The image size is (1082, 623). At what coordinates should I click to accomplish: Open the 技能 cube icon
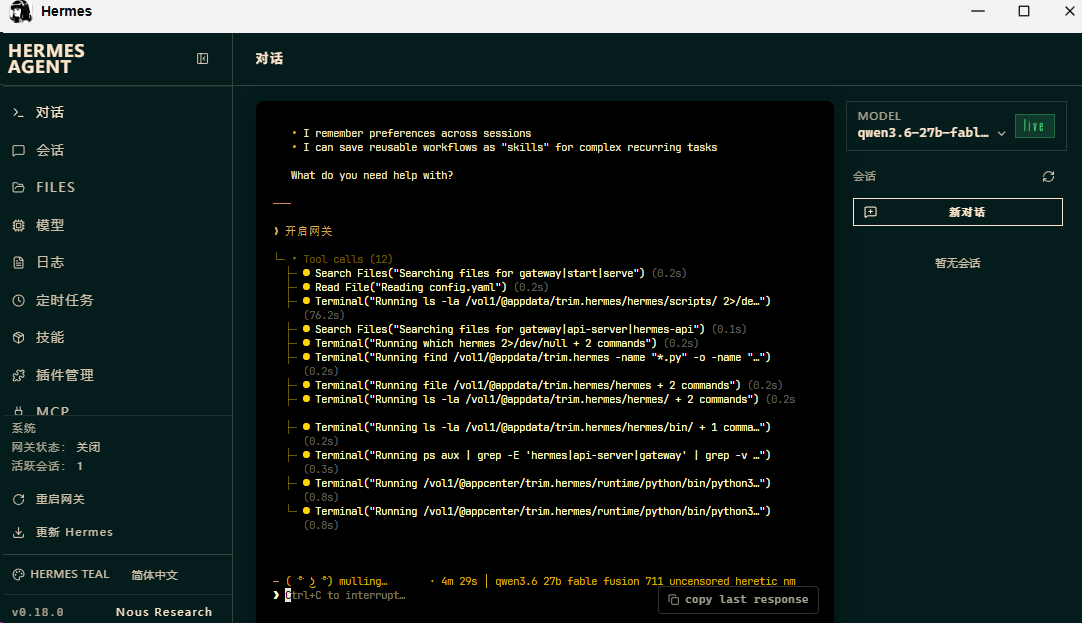pos(19,337)
